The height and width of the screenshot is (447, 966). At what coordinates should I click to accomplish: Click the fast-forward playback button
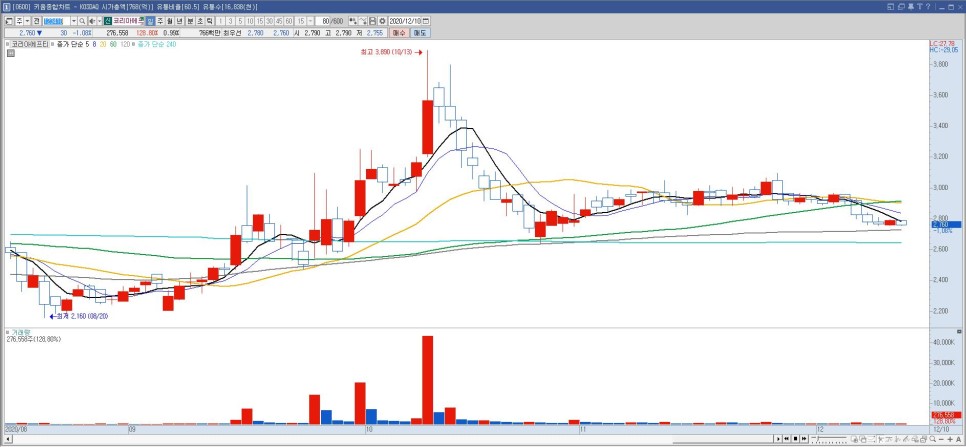pyautogui.click(x=804, y=438)
